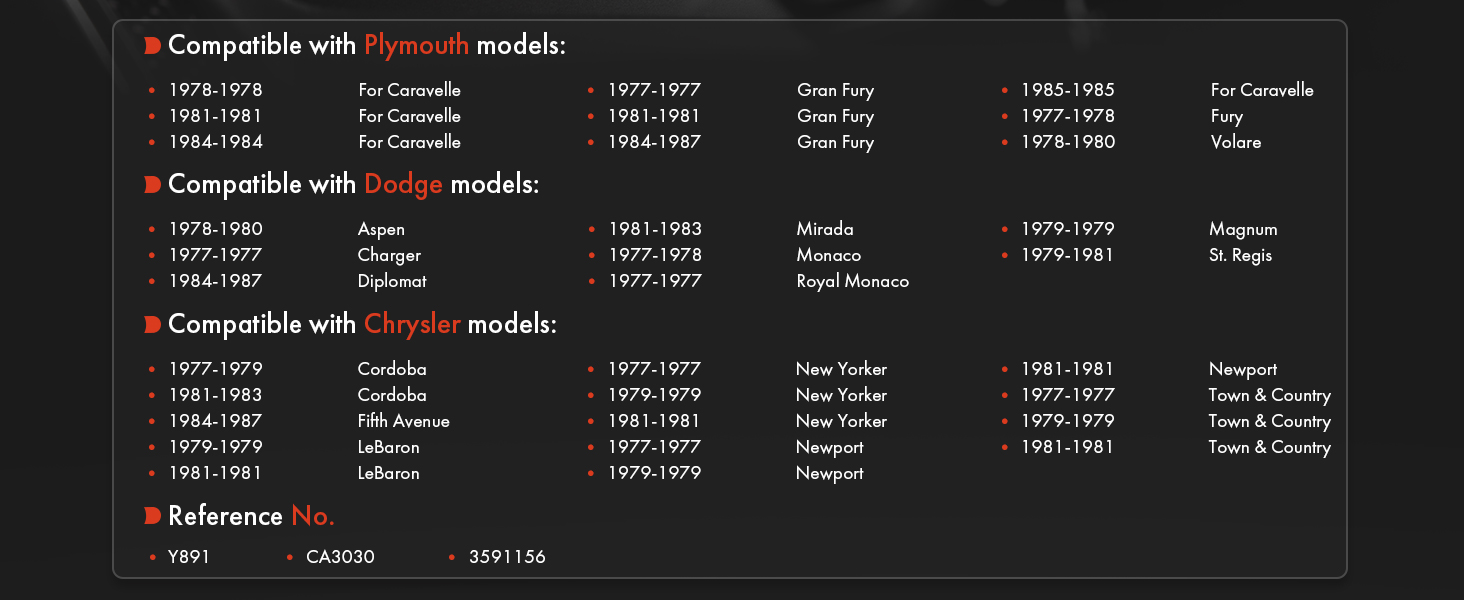Select the "Fifth Avenue" model name

pyautogui.click(x=404, y=421)
